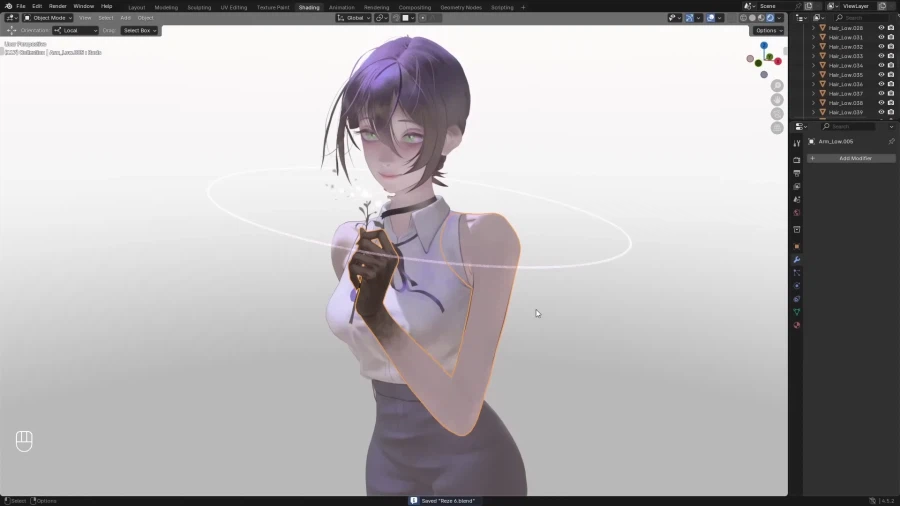Select Hair_Low.031 in the outliner
Viewport: 900px width, 506px height.
click(845, 37)
